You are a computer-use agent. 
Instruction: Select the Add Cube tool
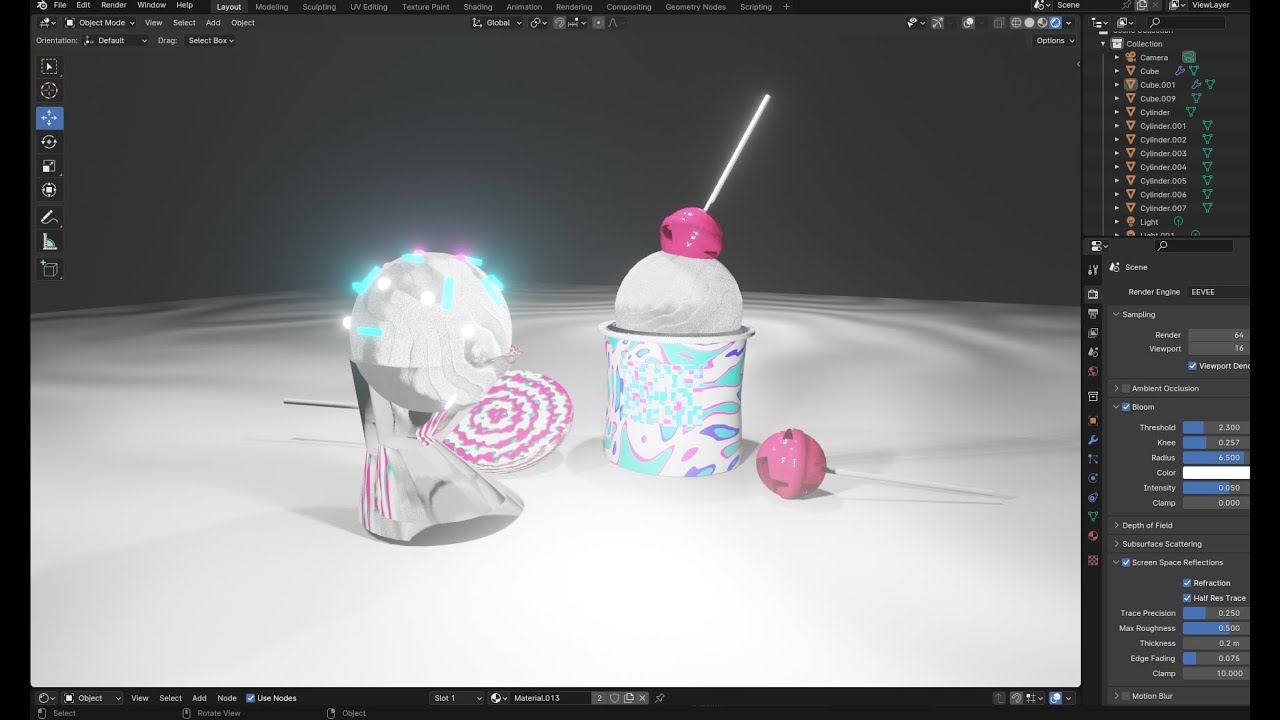pos(49,268)
